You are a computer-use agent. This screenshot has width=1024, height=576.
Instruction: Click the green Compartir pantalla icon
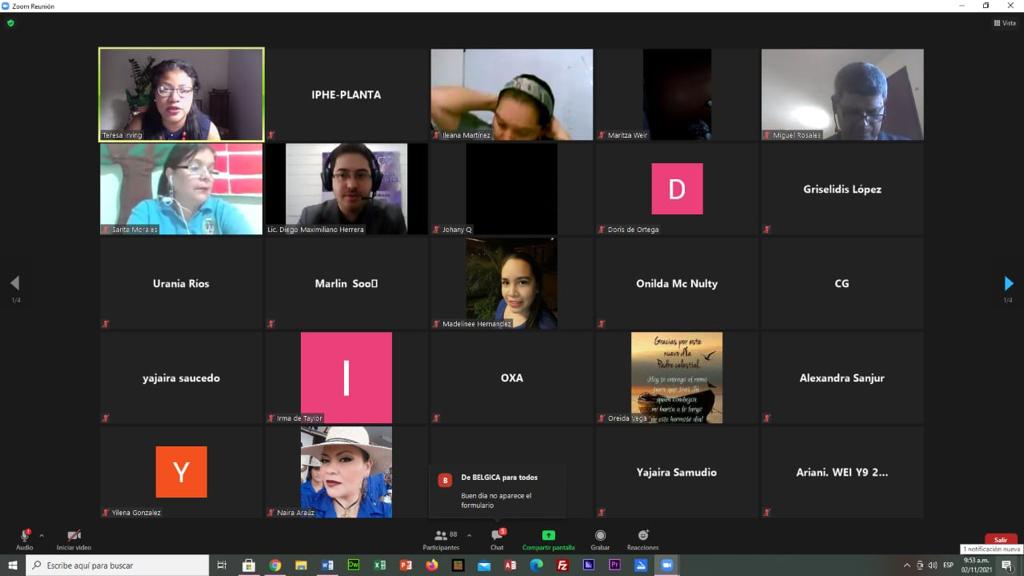pos(549,536)
